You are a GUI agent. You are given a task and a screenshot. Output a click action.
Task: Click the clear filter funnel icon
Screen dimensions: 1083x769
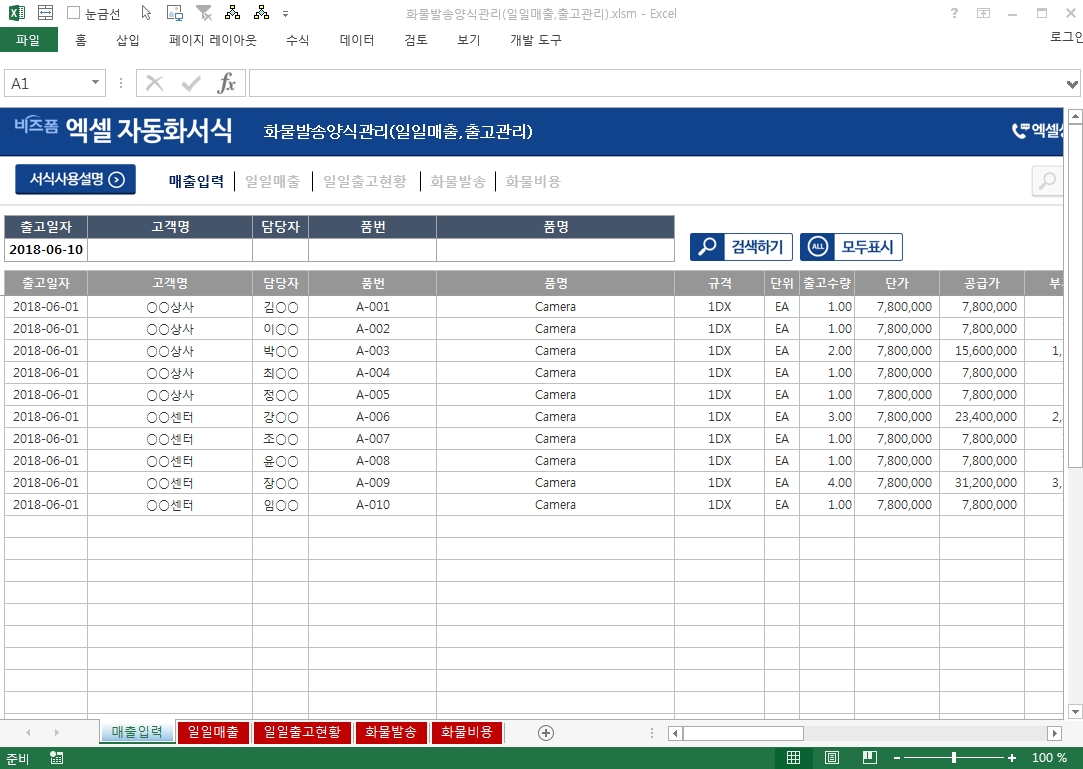pos(204,14)
